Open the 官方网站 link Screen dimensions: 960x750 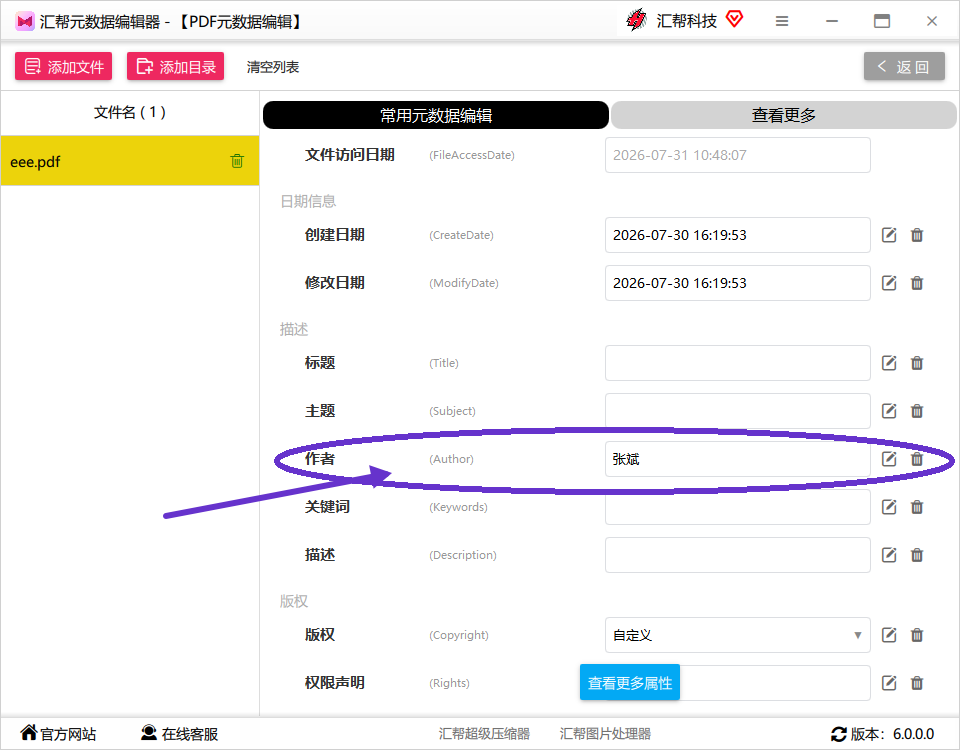[59, 733]
